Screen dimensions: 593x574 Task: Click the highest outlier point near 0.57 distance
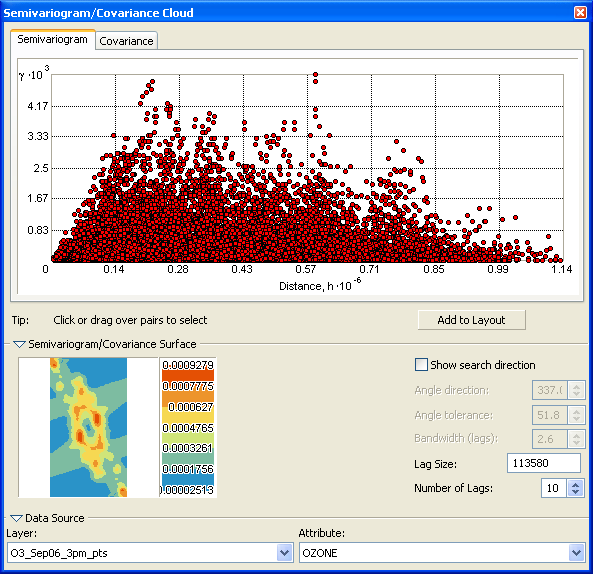tap(315, 75)
